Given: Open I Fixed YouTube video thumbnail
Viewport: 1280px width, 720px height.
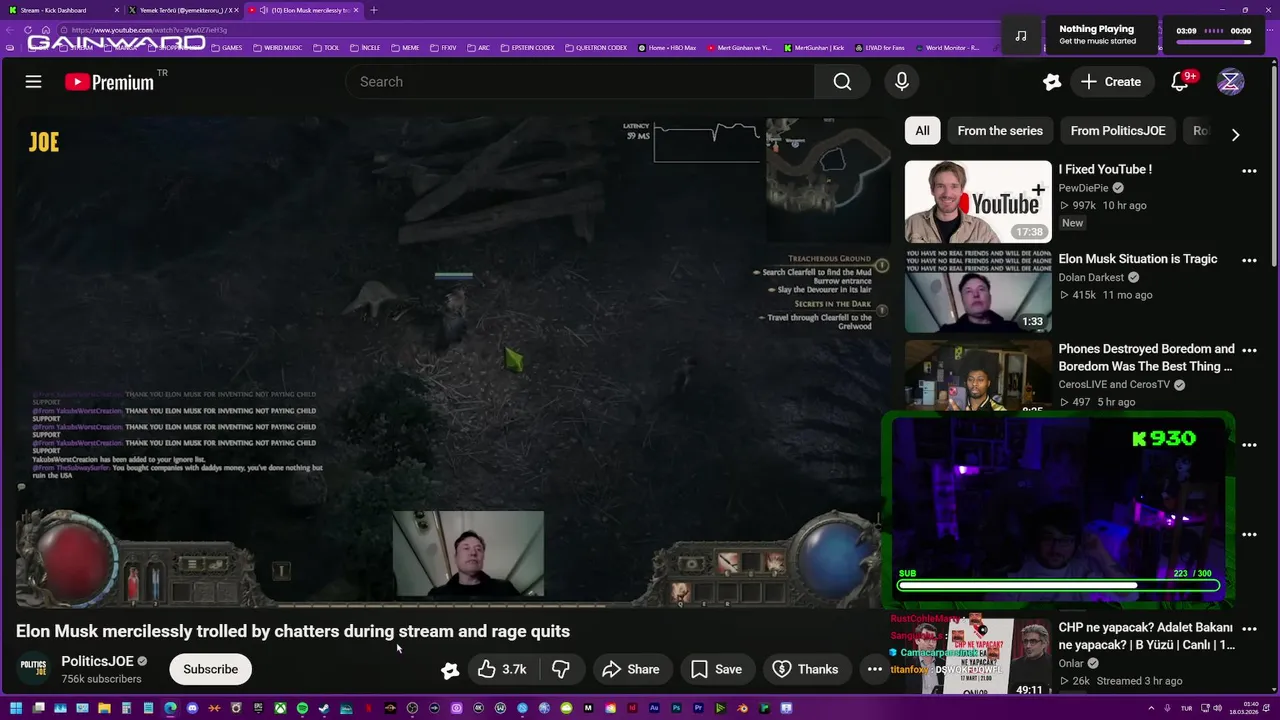Looking at the screenshot, I should (x=978, y=202).
